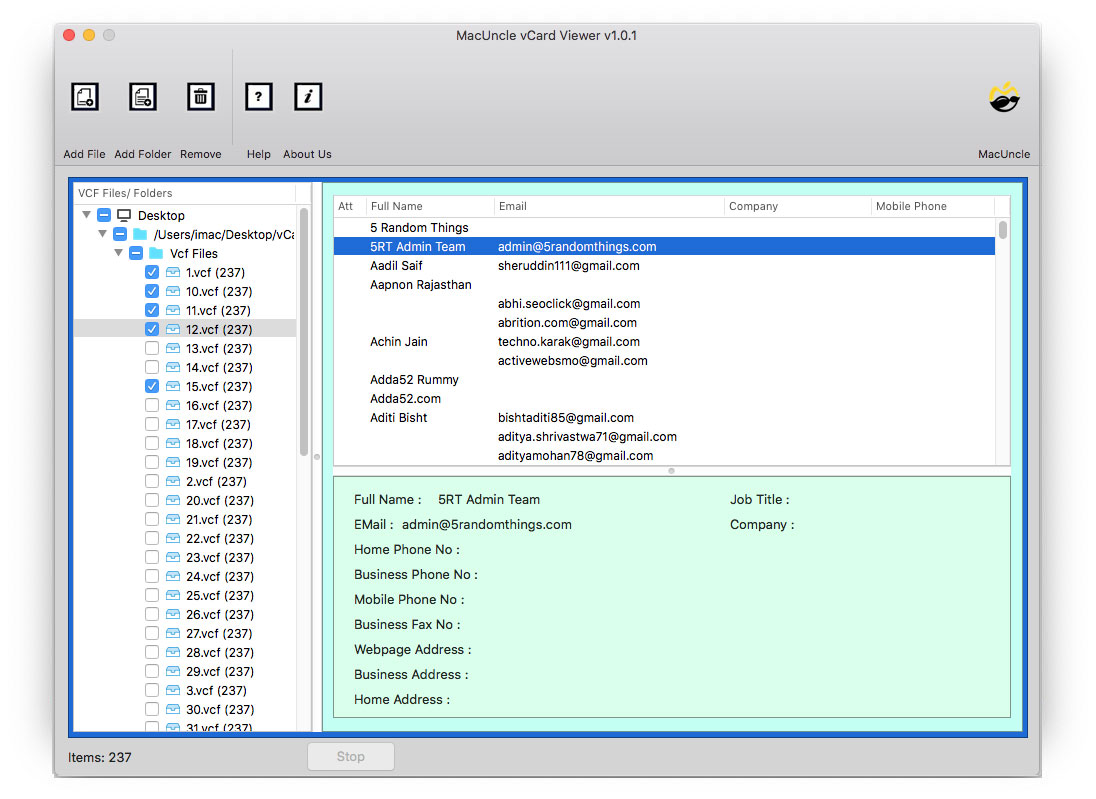Collapse the /Users/imac/Desktop folder node
The height and width of the screenshot is (799, 1096).
point(102,233)
